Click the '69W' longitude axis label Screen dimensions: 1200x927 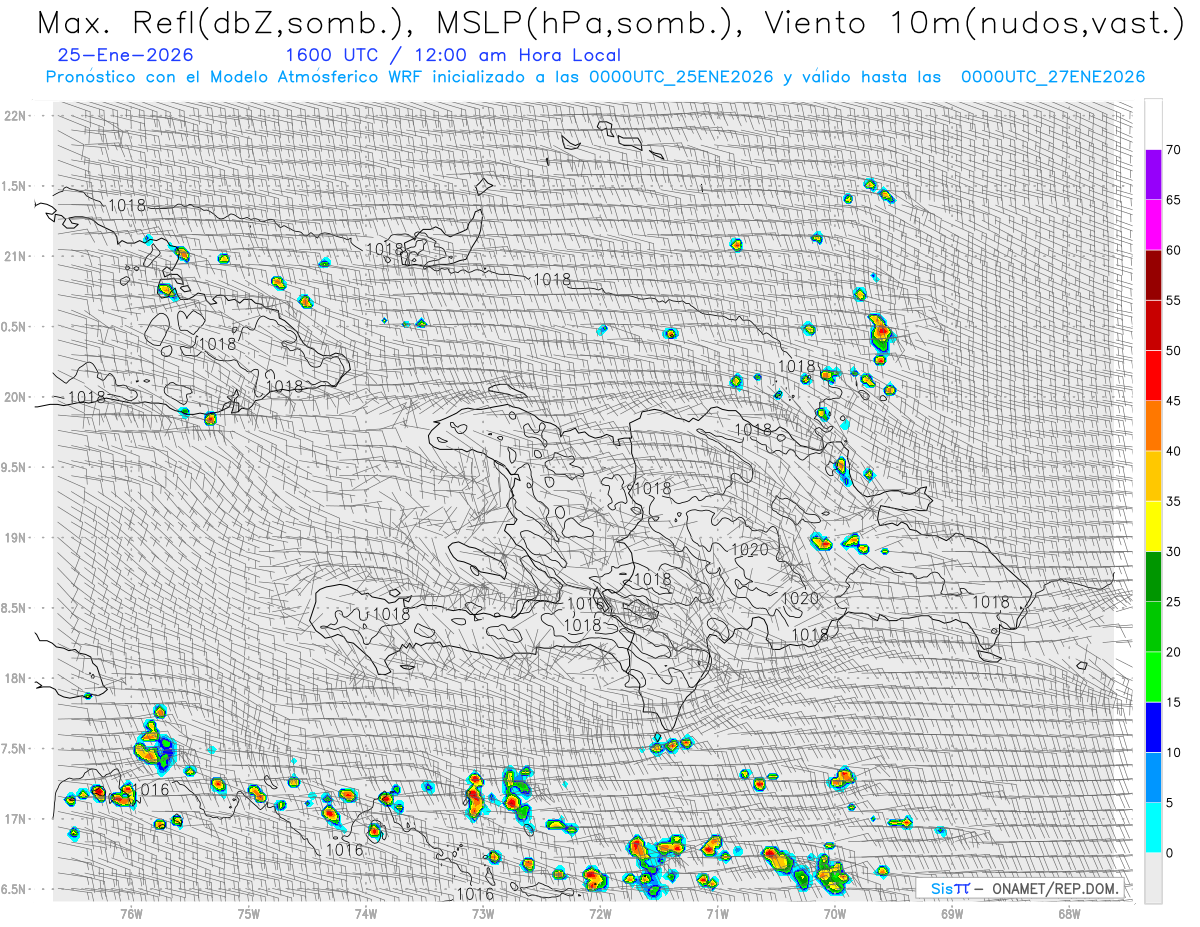952,913
